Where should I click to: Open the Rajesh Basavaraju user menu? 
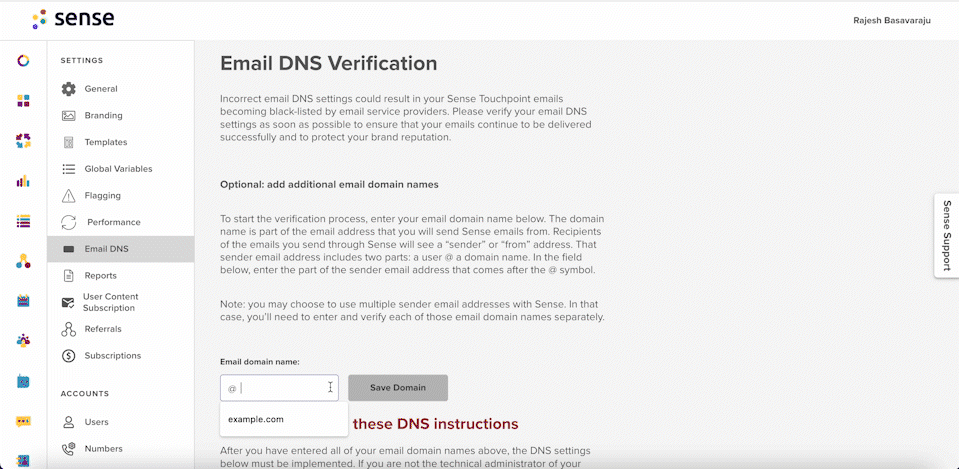(x=892, y=20)
